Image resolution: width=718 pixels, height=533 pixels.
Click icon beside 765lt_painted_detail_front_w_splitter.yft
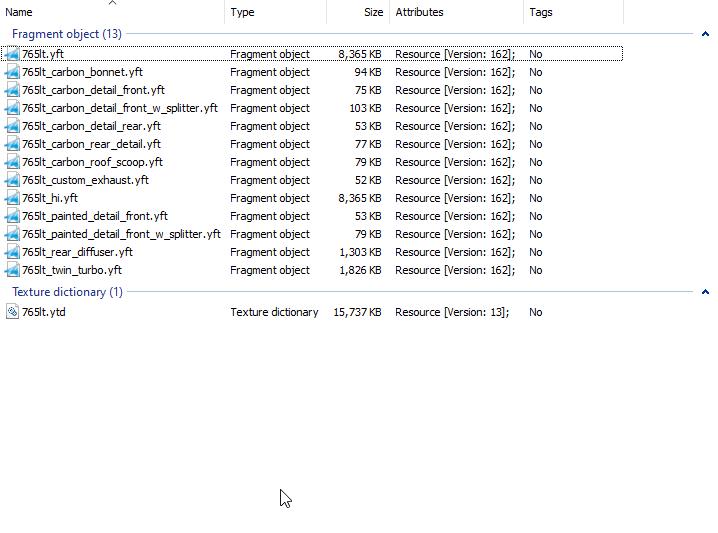click(x=12, y=234)
